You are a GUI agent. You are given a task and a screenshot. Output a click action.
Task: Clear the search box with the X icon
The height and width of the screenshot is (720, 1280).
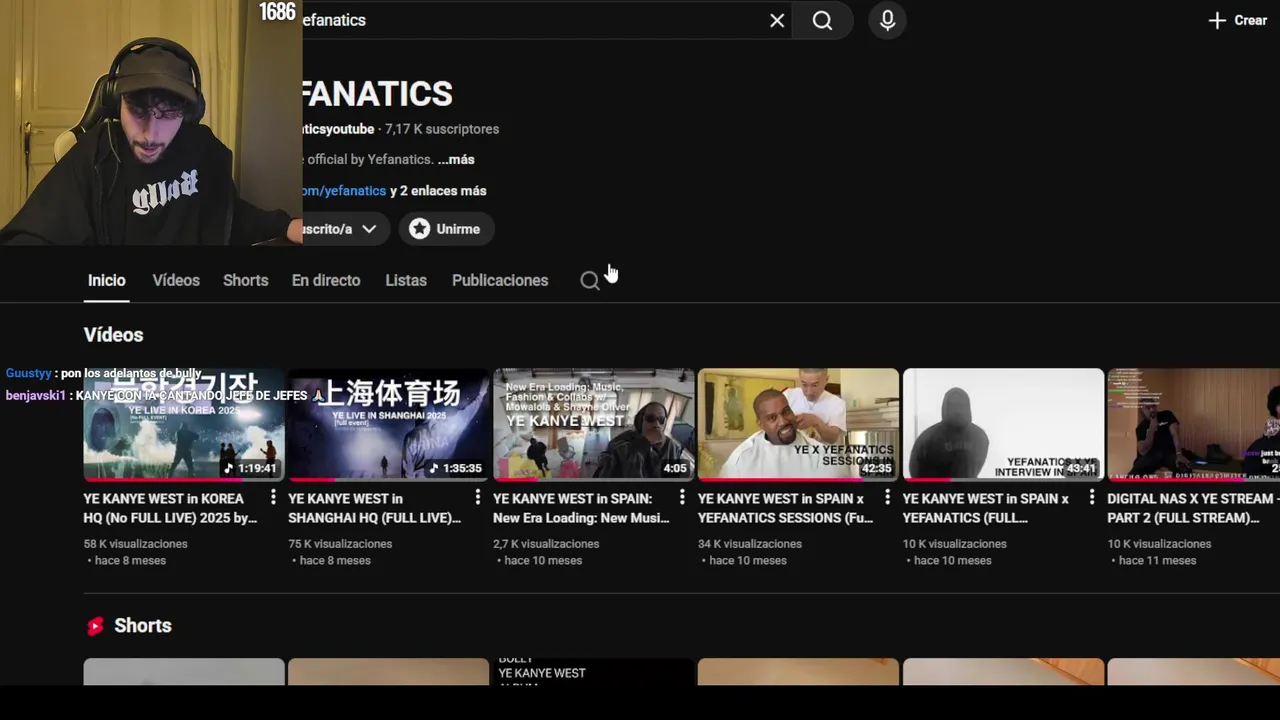point(777,20)
